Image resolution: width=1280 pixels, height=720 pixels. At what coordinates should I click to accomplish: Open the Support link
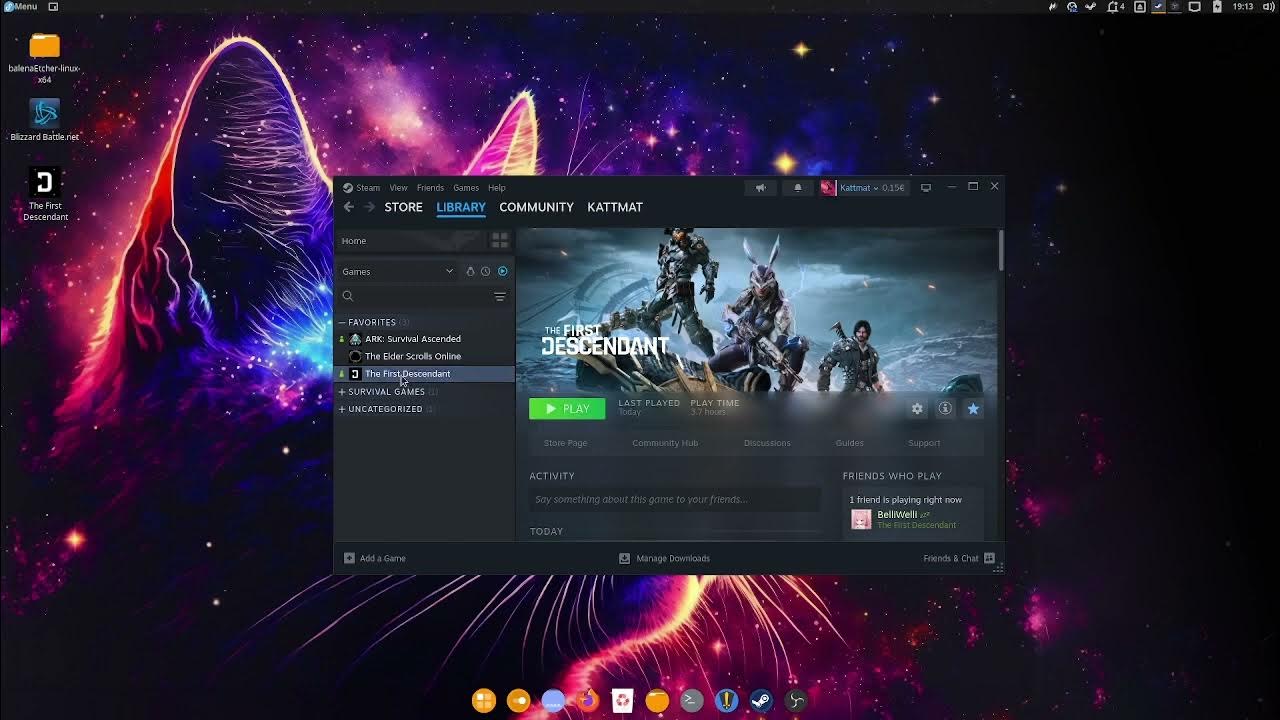(924, 443)
